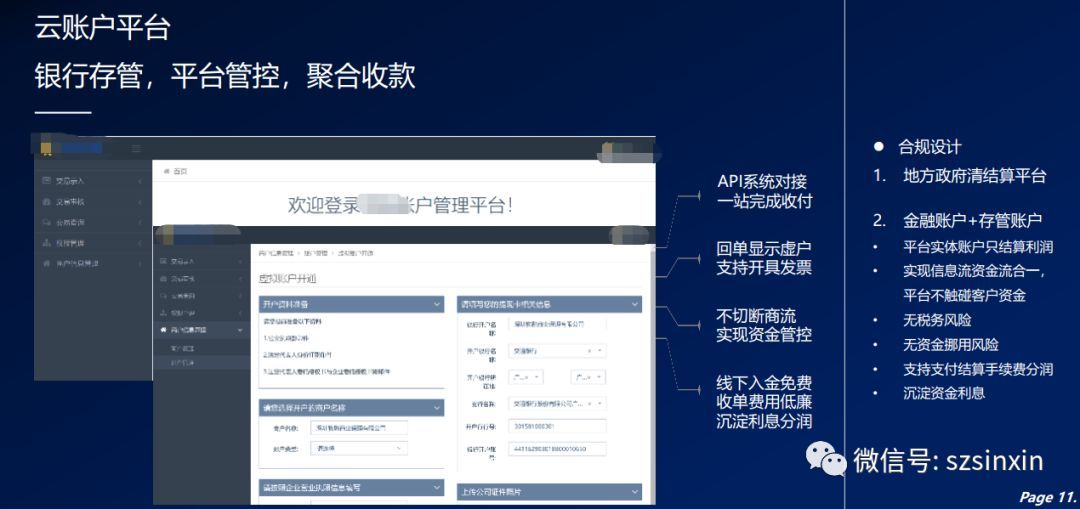Click the 报表管理 icon in the rear window sidebar
This screenshot has height=509, width=1080.
[46, 243]
